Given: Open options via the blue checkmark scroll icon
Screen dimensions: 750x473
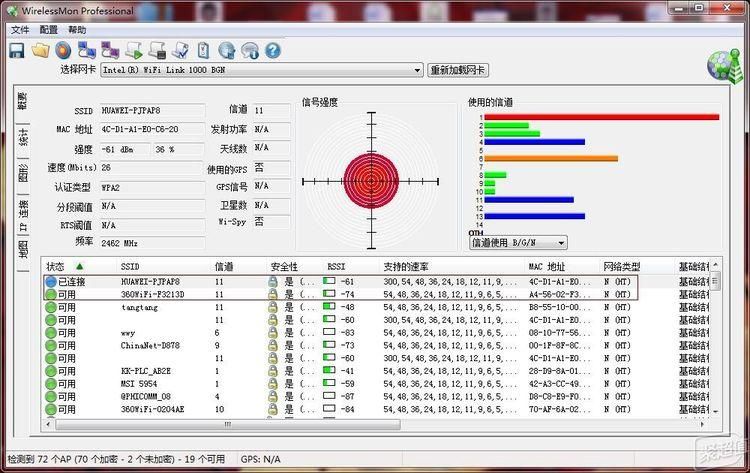Looking at the screenshot, I should pos(181,50).
